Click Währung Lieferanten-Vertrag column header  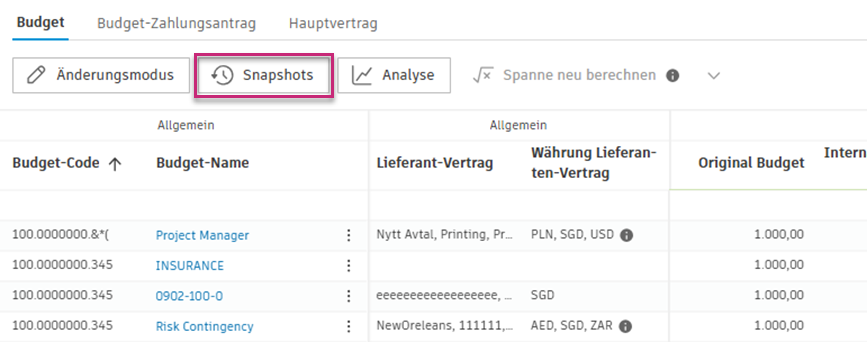point(593,163)
